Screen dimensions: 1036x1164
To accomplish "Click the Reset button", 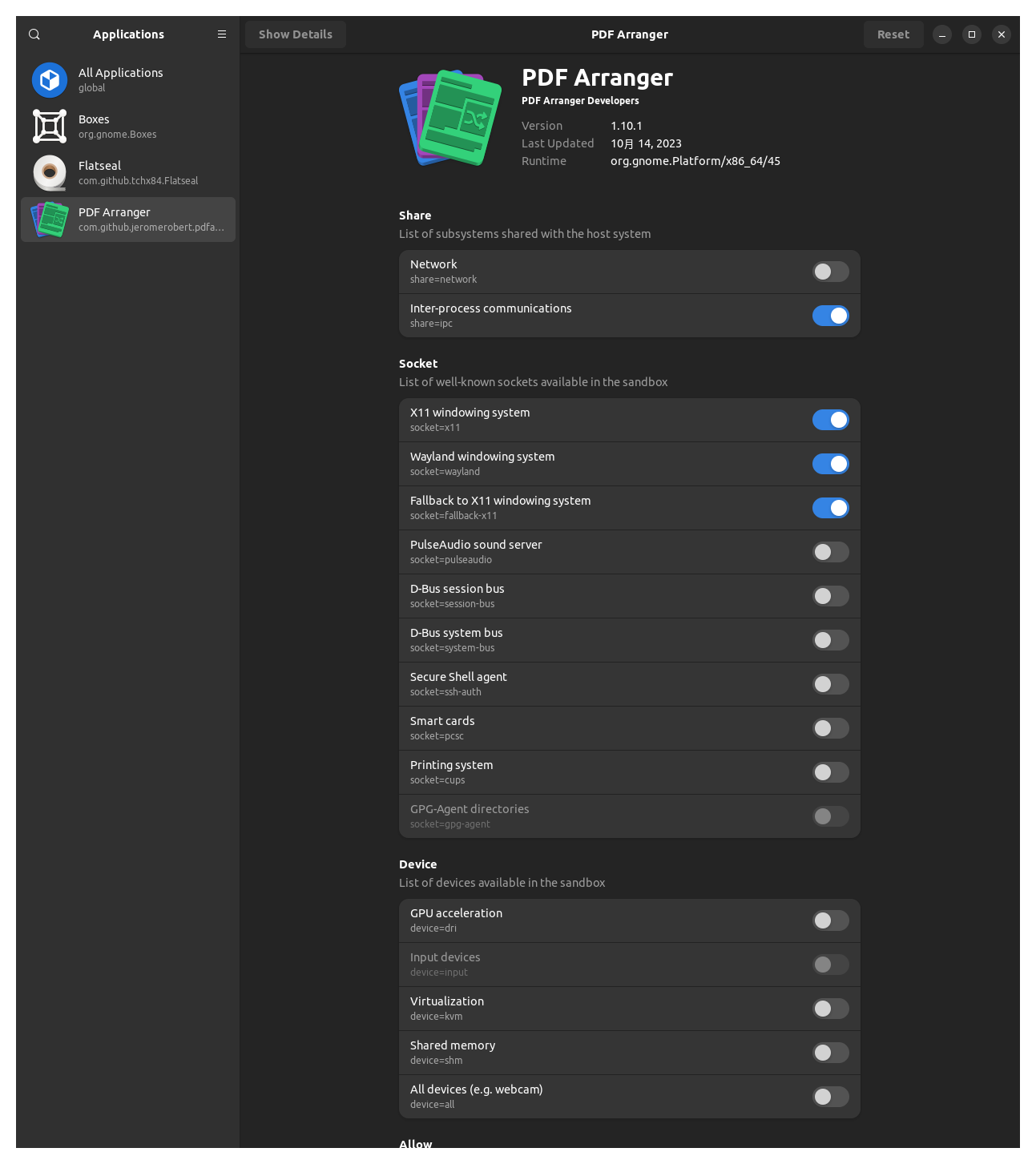I will (893, 34).
